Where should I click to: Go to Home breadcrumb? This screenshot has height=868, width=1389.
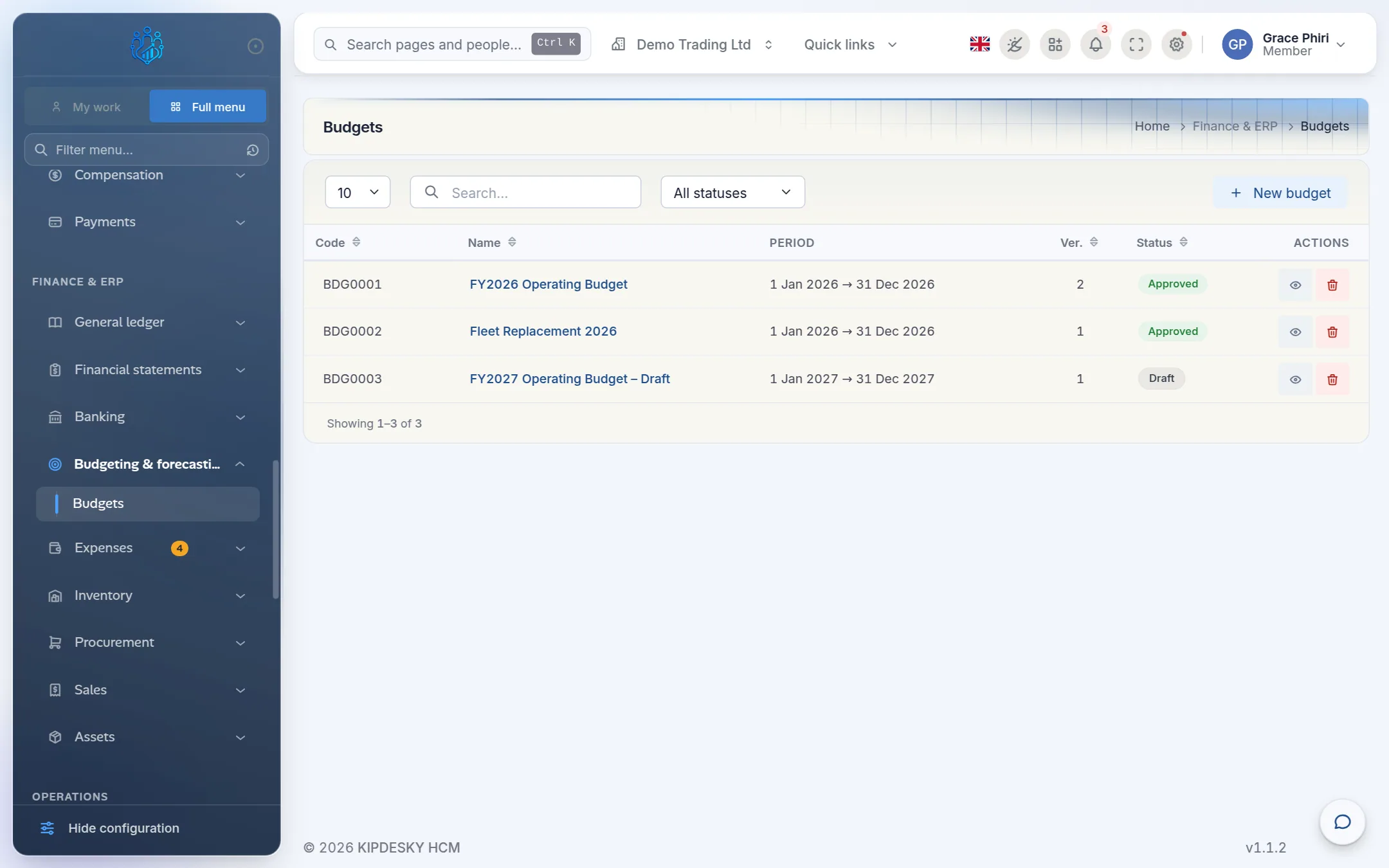point(1152,126)
